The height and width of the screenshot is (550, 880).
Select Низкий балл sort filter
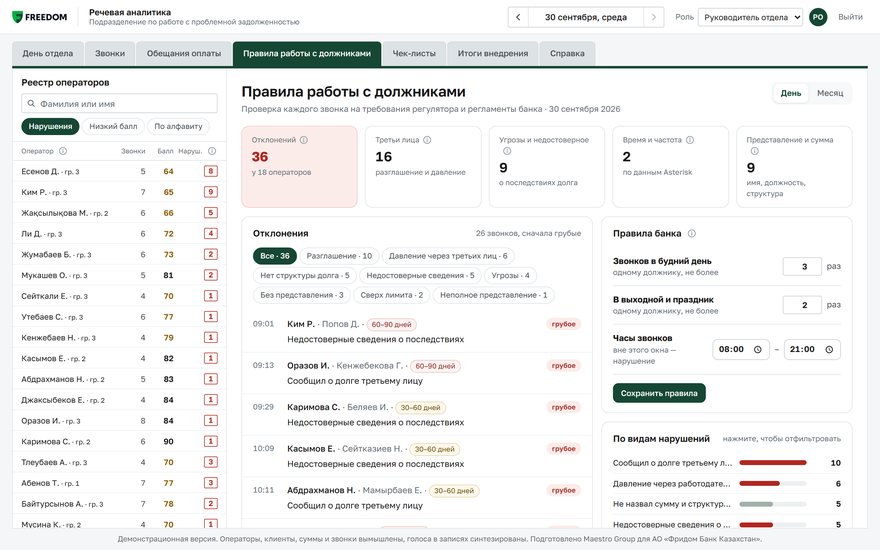tap(113, 126)
